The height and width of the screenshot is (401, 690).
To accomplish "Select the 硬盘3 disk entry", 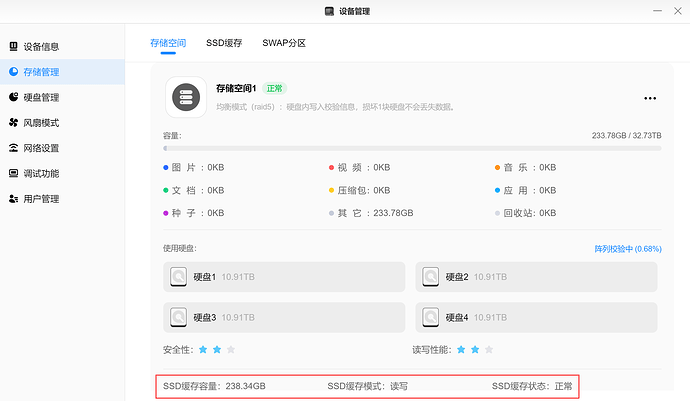I will coord(284,317).
